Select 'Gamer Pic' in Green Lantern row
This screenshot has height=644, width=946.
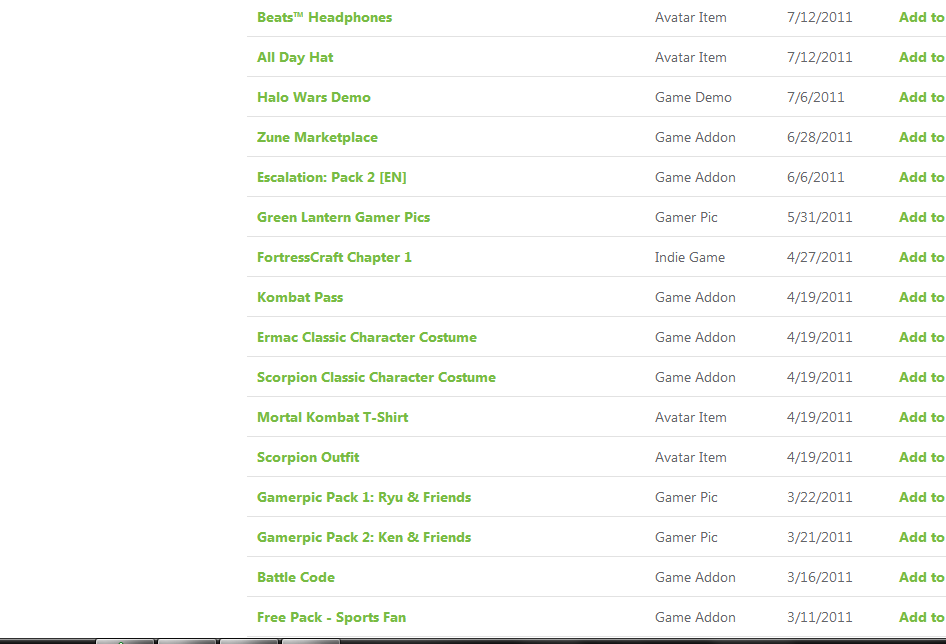tap(687, 217)
